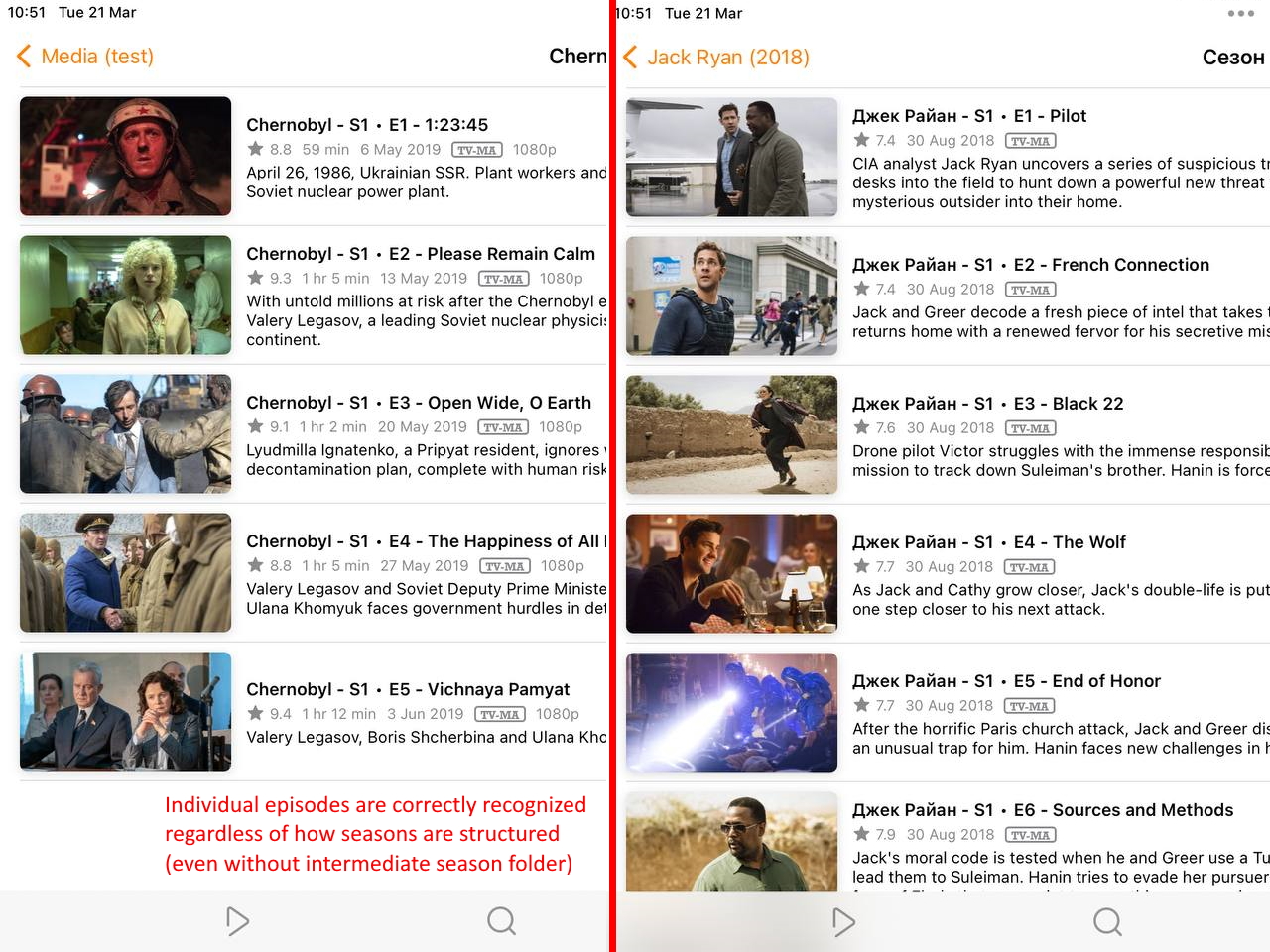The width and height of the screenshot is (1270, 952).
Task: Click the 1080p label on Chernobyl E5
Action: tap(558, 713)
